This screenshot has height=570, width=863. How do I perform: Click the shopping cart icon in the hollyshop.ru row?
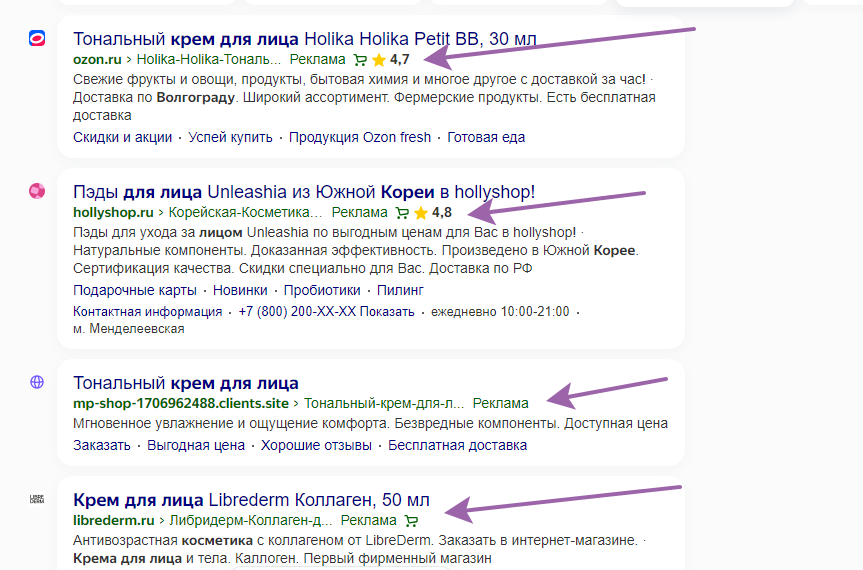(402, 212)
